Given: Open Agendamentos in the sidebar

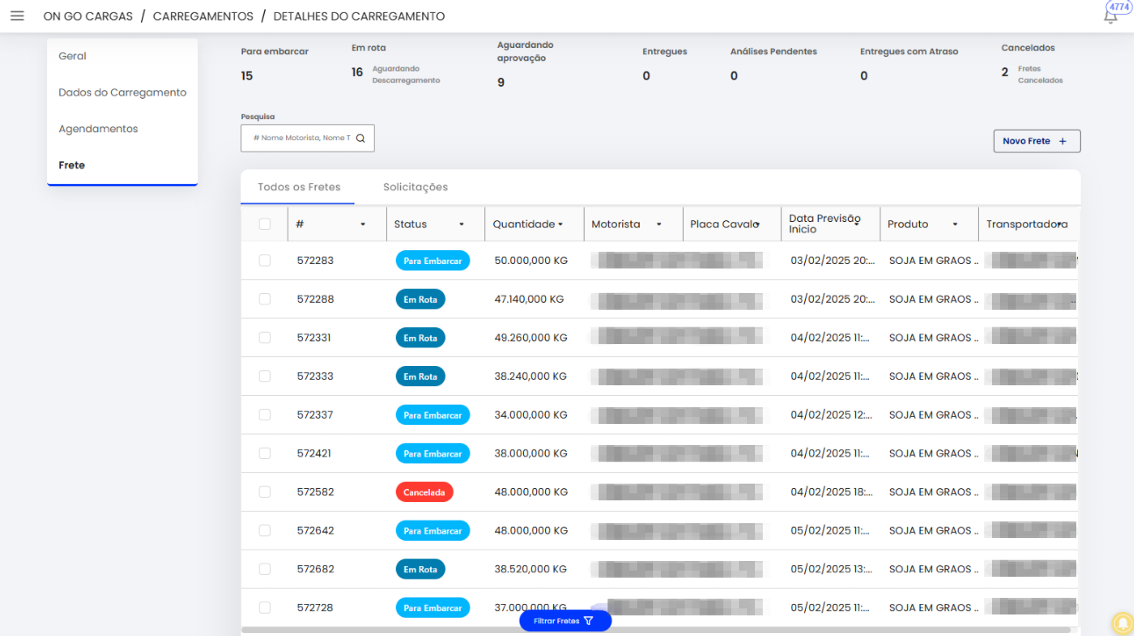Looking at the screenshot, I should tap(98, 129).
